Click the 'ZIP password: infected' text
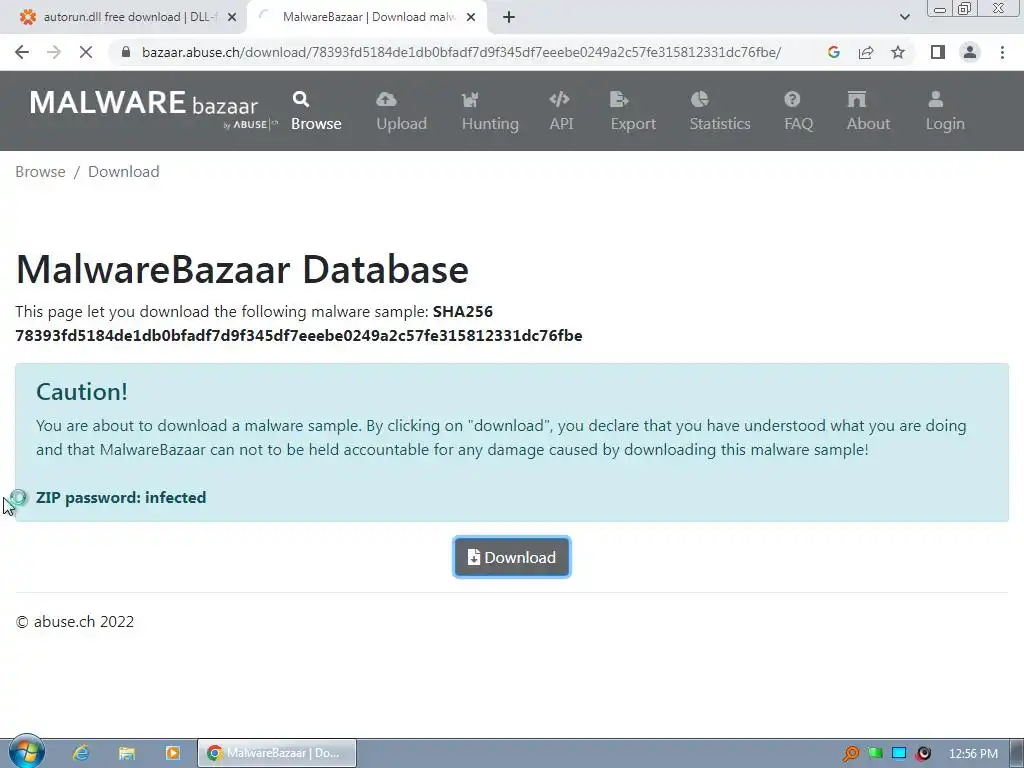The height and width of the screenshot is (768, 1024). [121, 498]
